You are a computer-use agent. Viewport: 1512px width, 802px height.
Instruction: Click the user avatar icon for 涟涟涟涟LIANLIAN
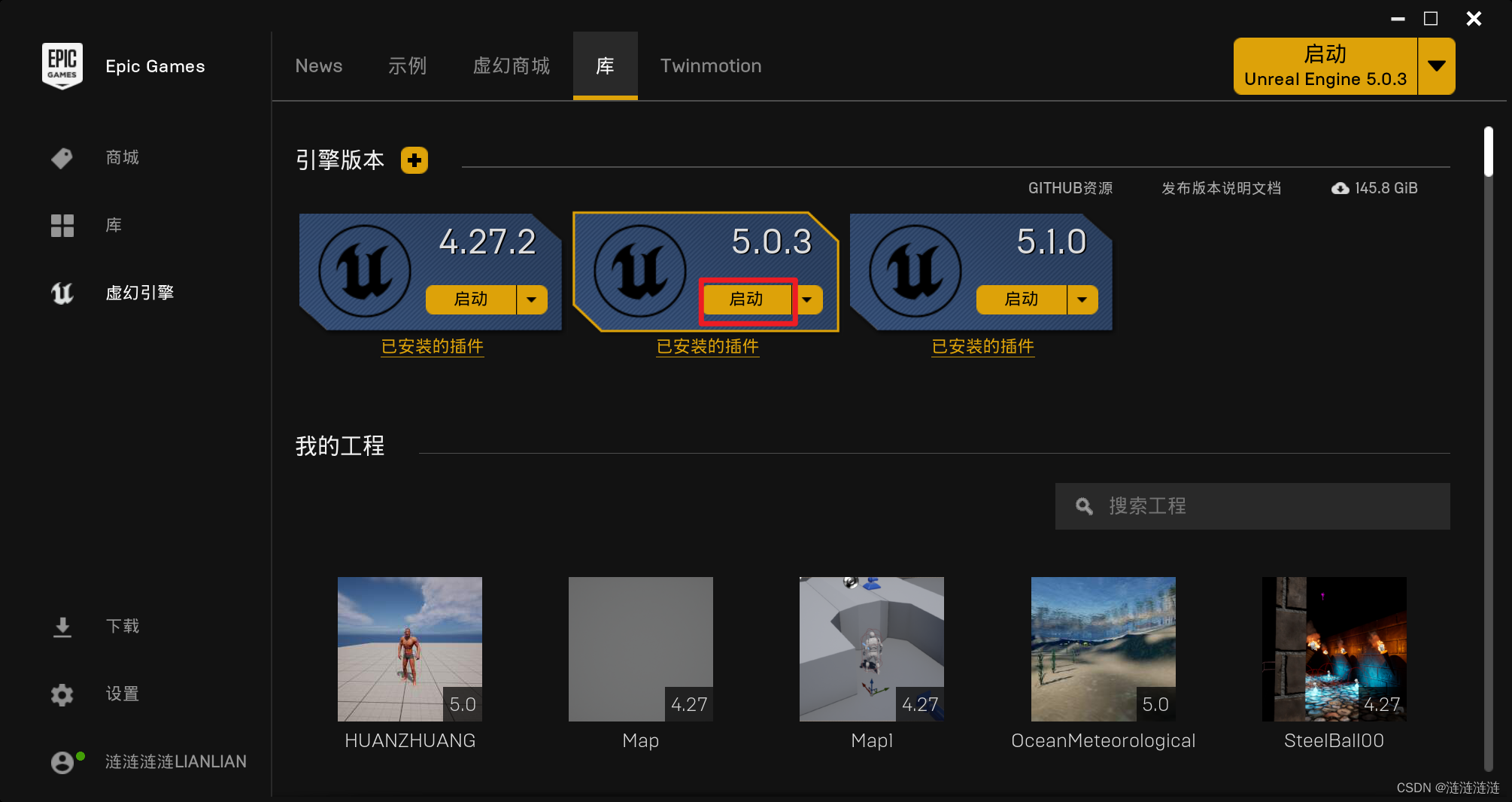(62, 762)
